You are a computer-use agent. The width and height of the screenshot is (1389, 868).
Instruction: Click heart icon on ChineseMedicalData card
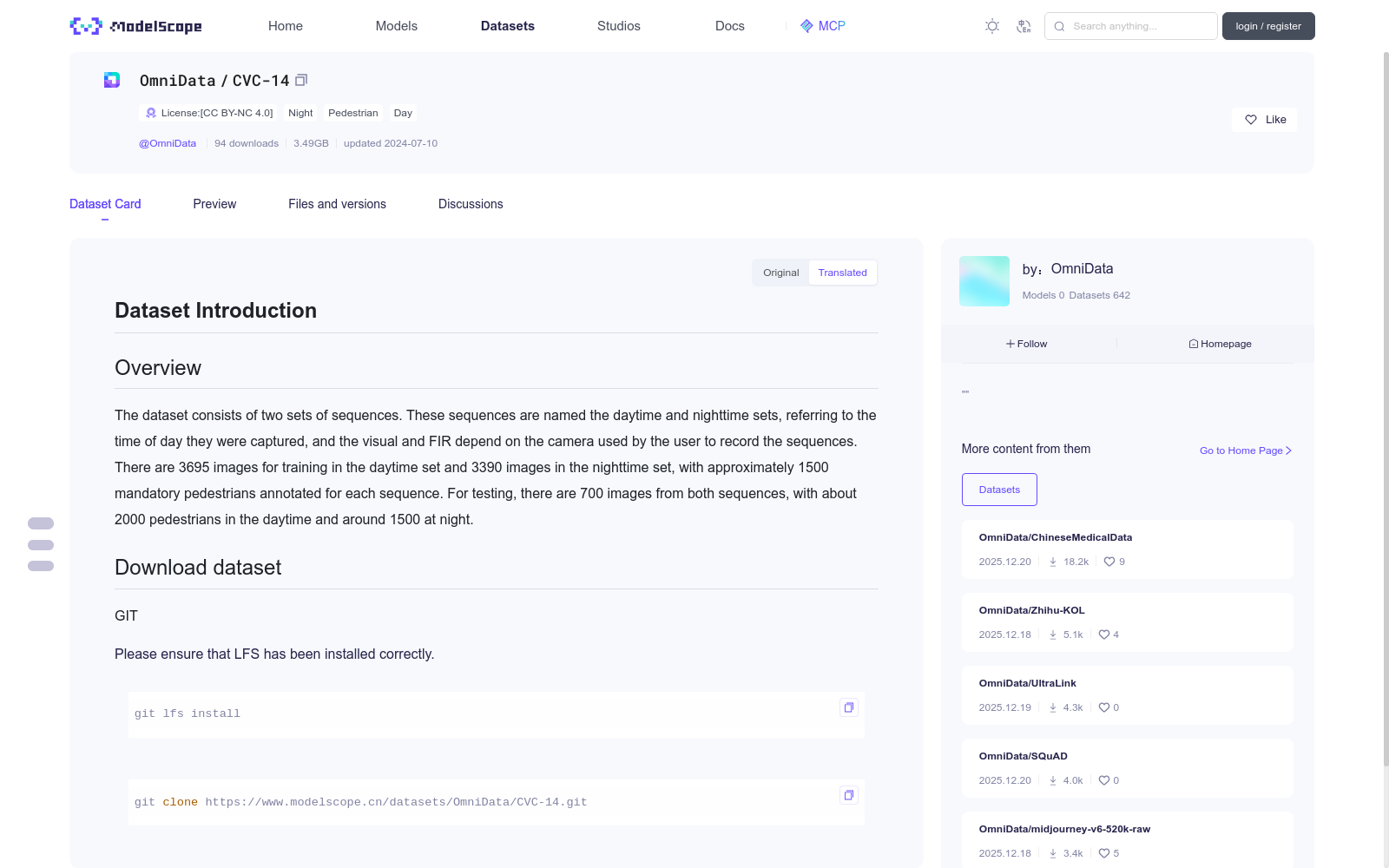1109,562
